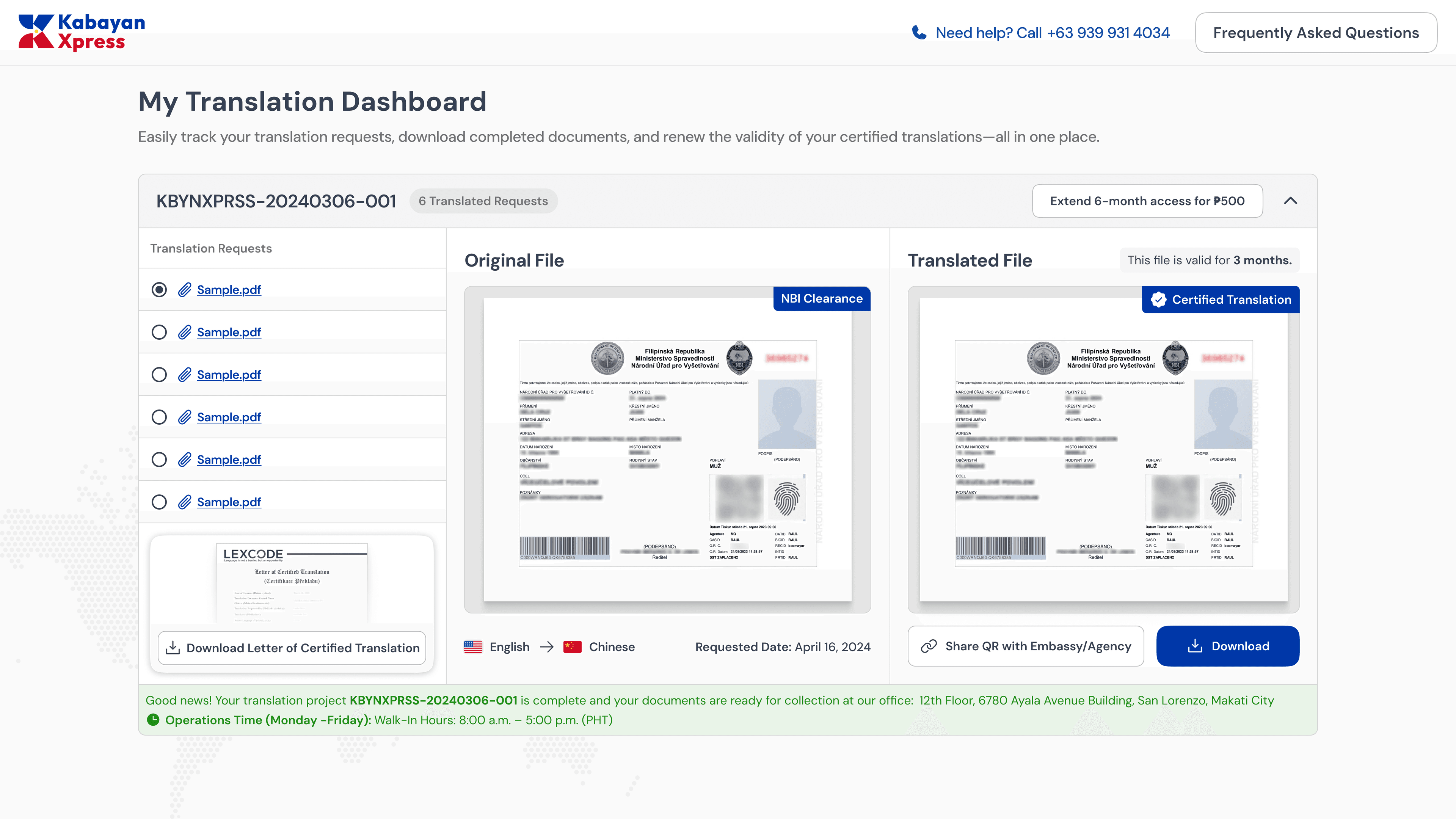The height and width of the screenshot is (819, 1456).
Task: Click the phone icon beside Need help
Action: [919, 33]
